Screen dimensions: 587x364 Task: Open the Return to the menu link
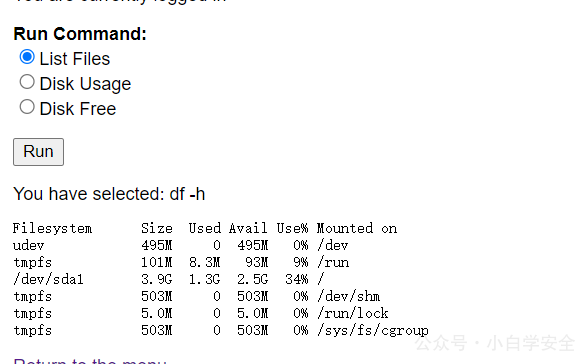tap(90, 361)
